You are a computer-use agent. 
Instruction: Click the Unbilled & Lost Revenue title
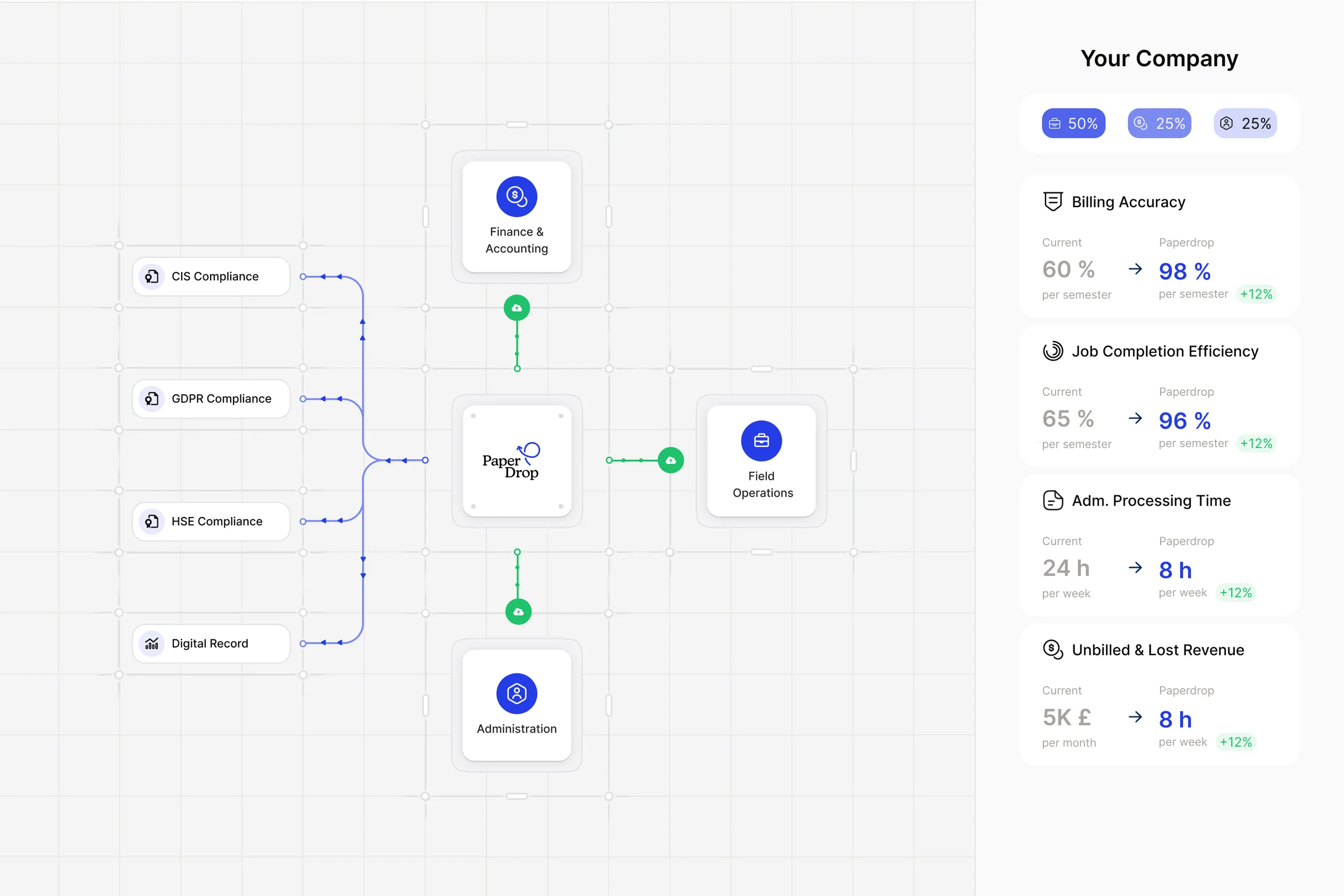point(1158,650)
